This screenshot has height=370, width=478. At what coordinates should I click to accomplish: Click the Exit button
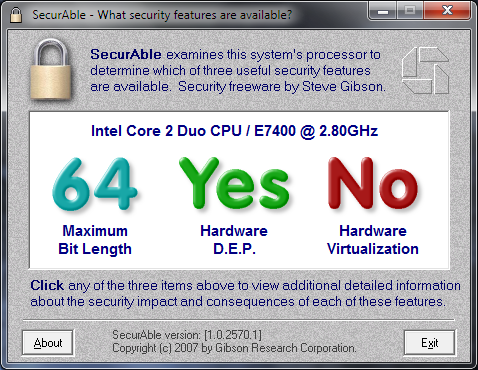pos(429,343)
